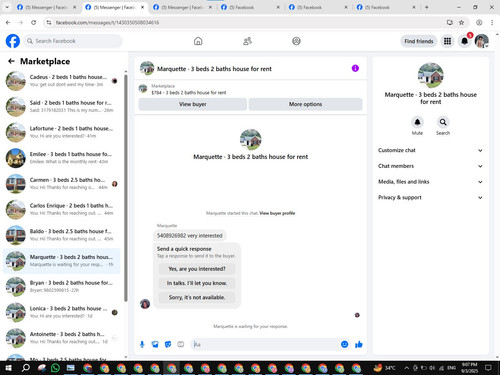Record a voice clip with microphone icon
Screen dimensions: 500x375
pyautogui.click(x=142, y=344)
